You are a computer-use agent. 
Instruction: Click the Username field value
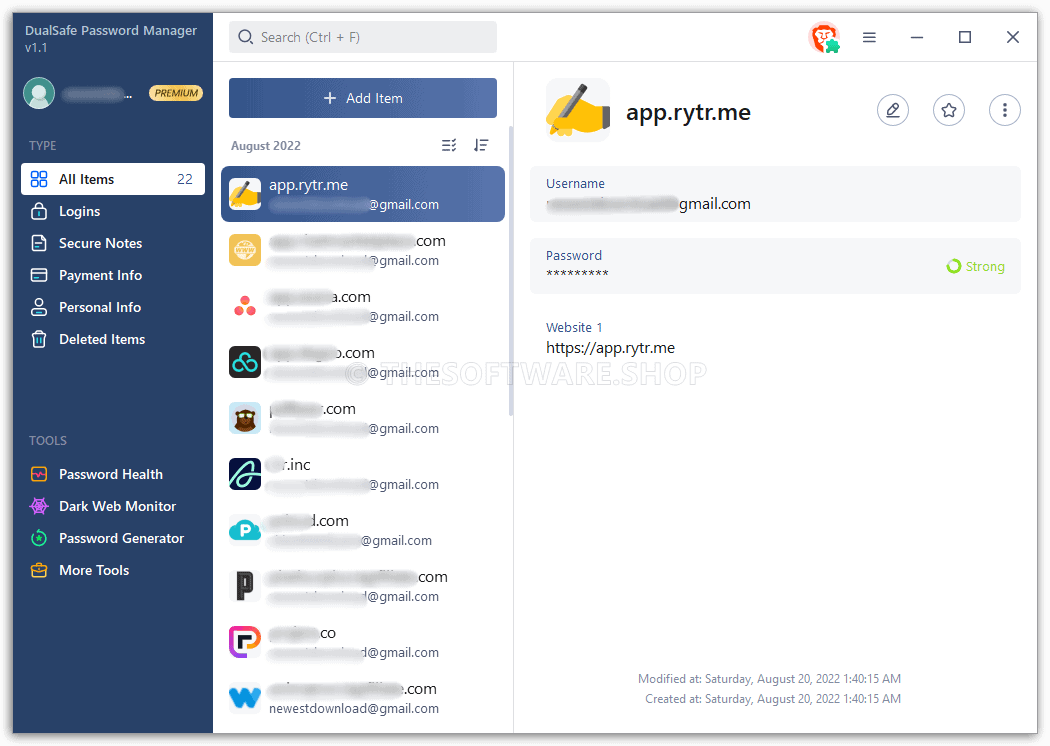point(648,204)
